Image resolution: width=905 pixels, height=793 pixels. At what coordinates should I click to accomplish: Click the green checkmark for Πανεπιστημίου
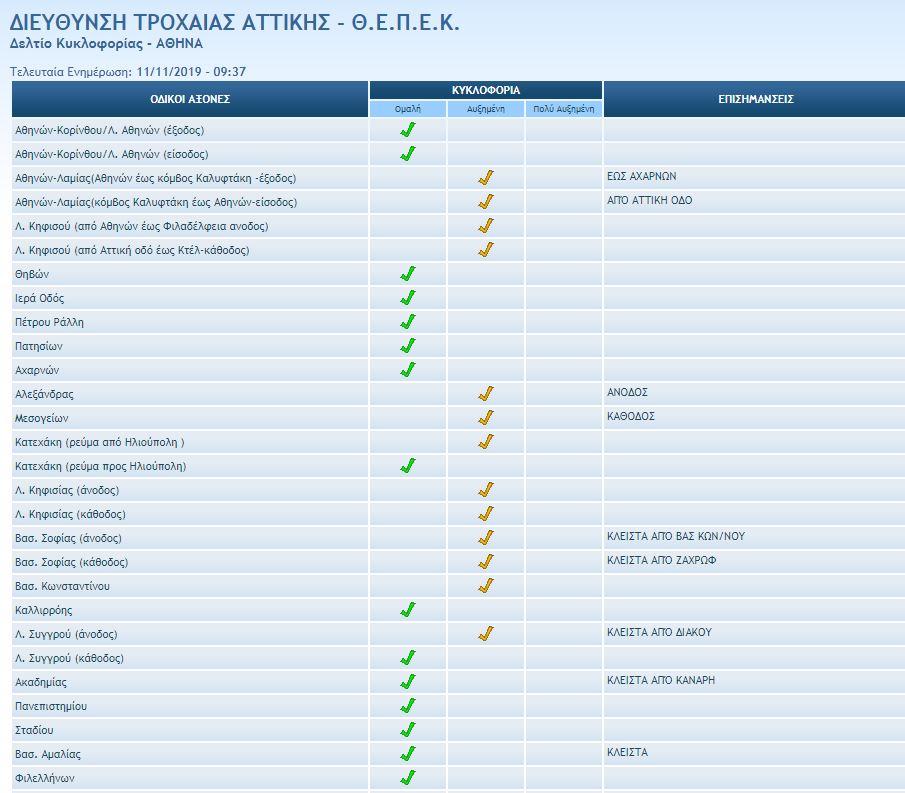tap(407, 706)
